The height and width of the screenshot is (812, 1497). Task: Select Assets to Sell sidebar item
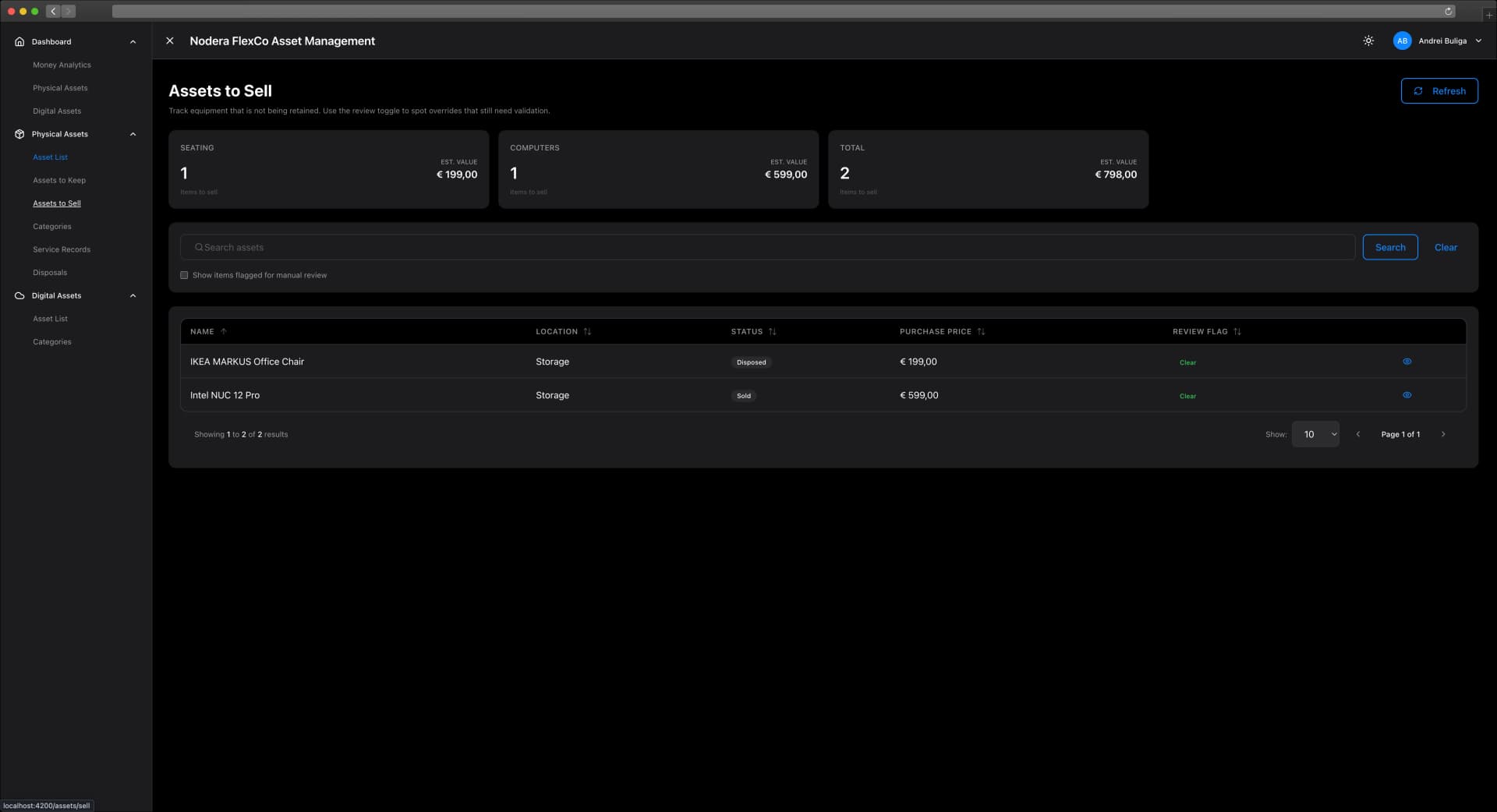tap(57, 203)
